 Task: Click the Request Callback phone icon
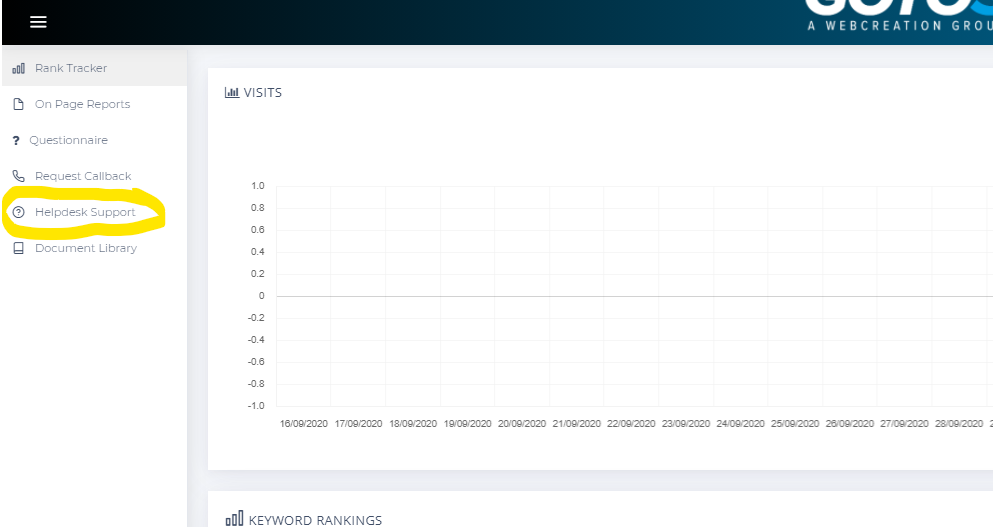click(18, 176)
